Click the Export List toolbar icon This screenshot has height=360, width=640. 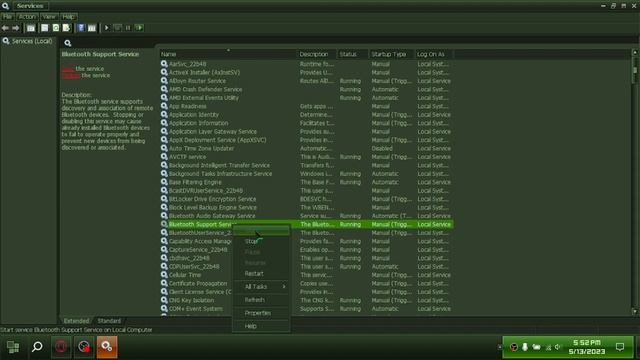point(67,28)
